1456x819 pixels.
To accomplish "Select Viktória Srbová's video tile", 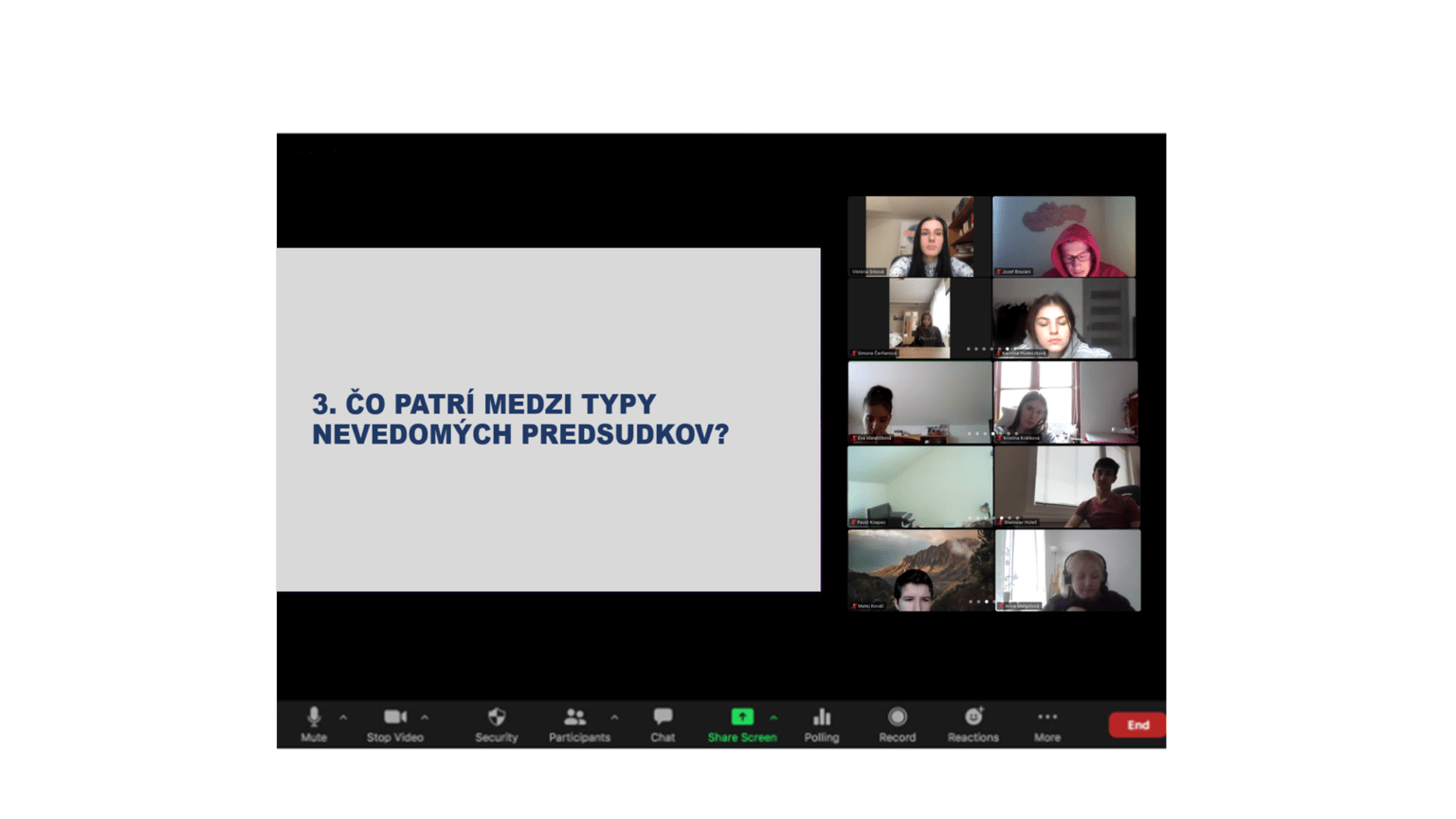I will (919, 237).
